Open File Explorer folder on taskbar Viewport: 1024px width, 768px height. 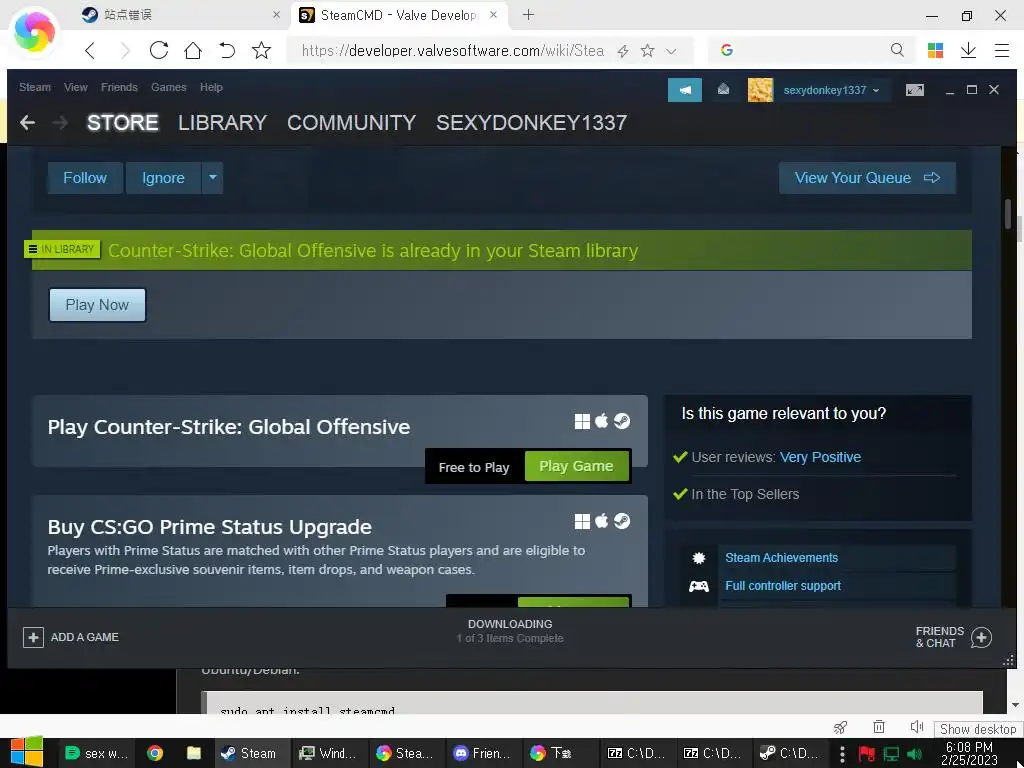click(x=193, y=753)
